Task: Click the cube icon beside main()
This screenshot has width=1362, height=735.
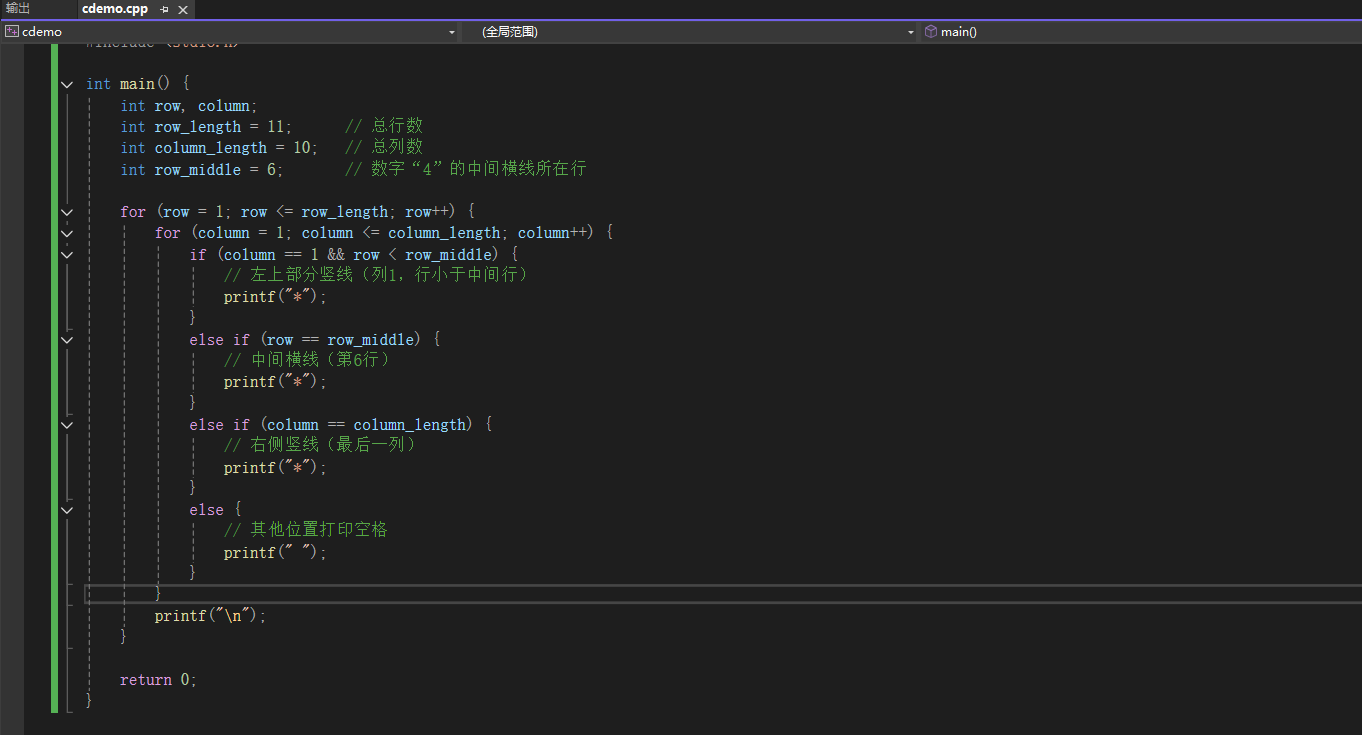Action: (931, 31)
